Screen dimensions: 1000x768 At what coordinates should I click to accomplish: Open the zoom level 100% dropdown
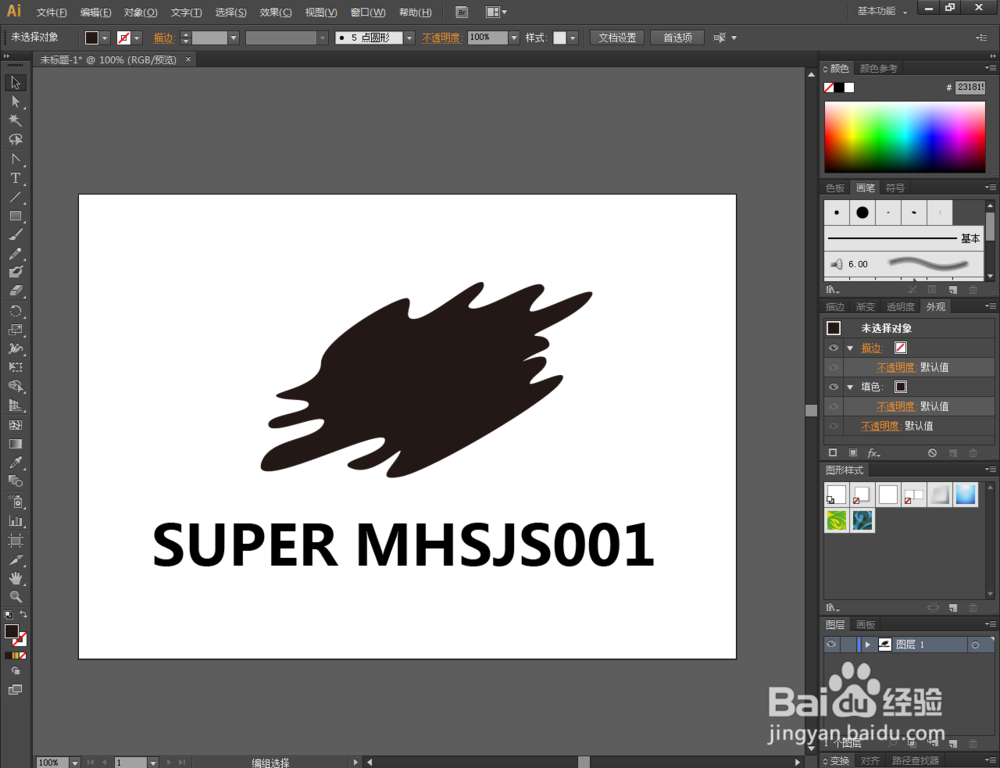[75, 762]
